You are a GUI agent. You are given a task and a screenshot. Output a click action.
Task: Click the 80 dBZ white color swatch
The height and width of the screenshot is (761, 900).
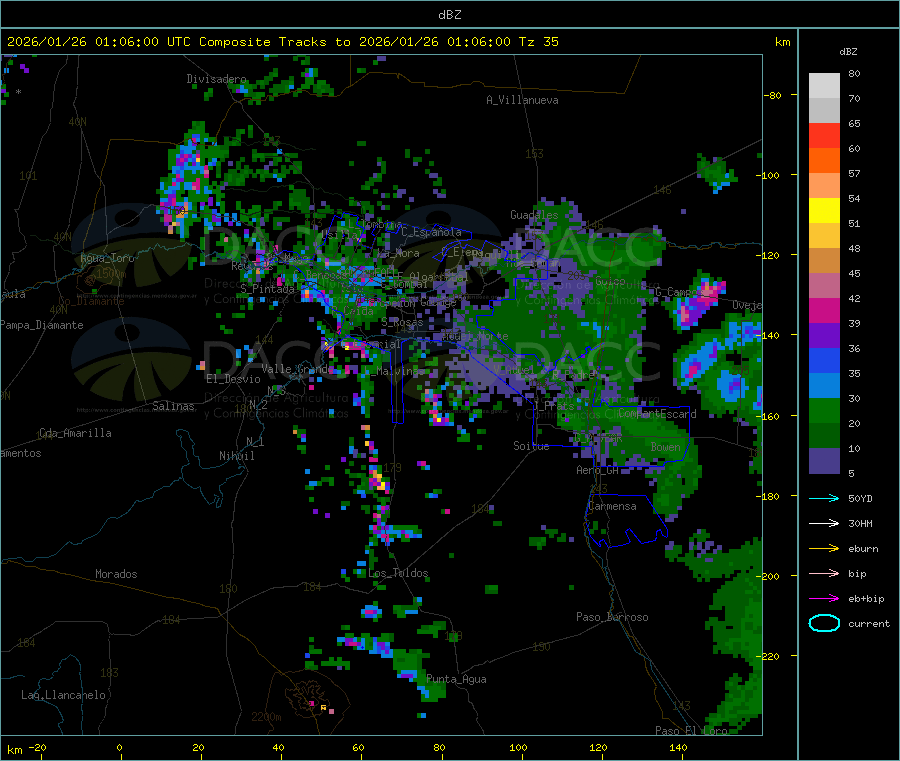pos(824,86)
